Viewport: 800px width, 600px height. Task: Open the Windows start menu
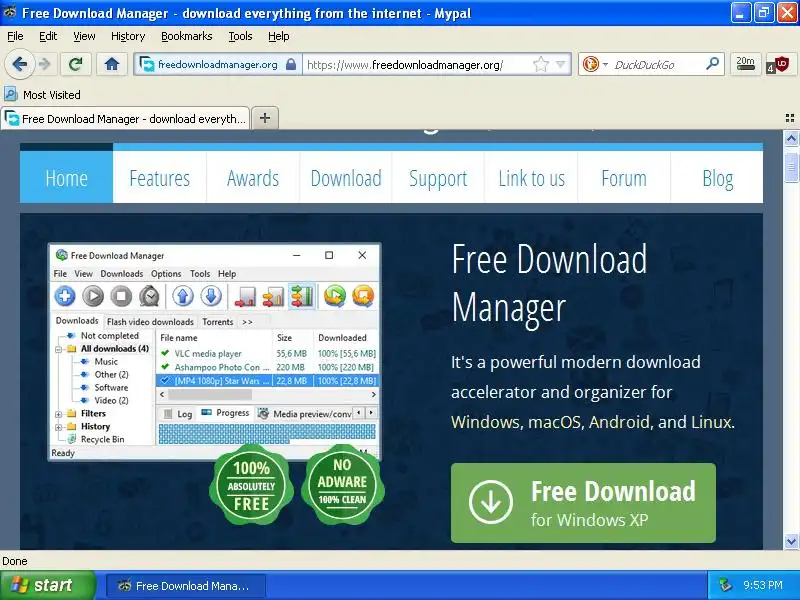click(47, 585)
